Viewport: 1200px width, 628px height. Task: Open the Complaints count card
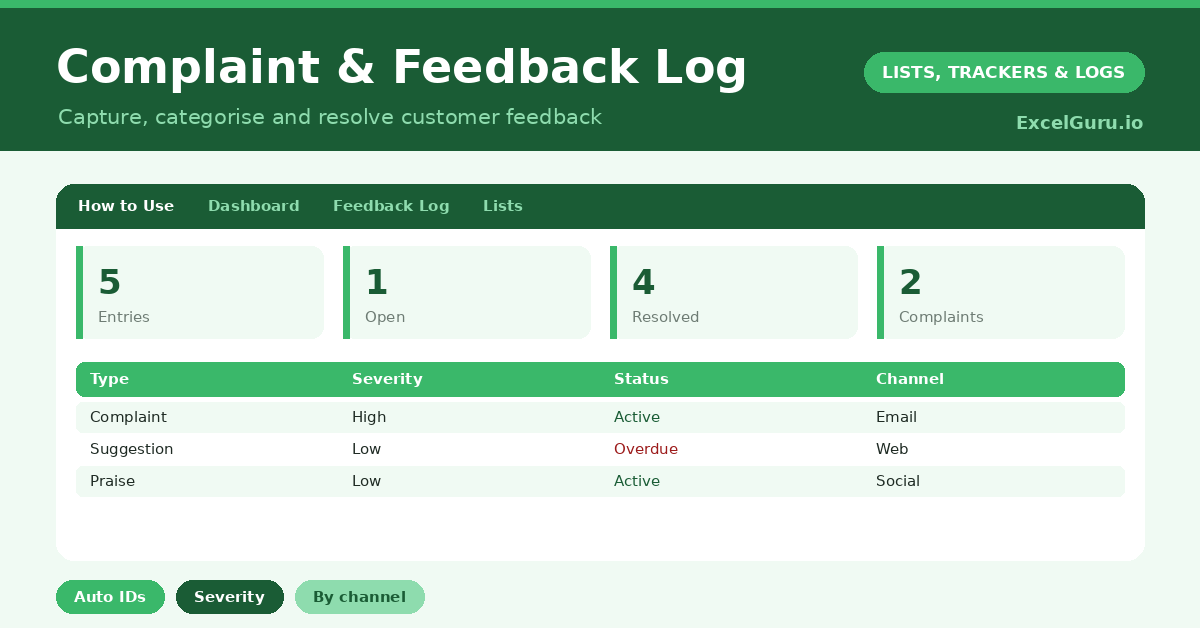[x=1001, y=292]
